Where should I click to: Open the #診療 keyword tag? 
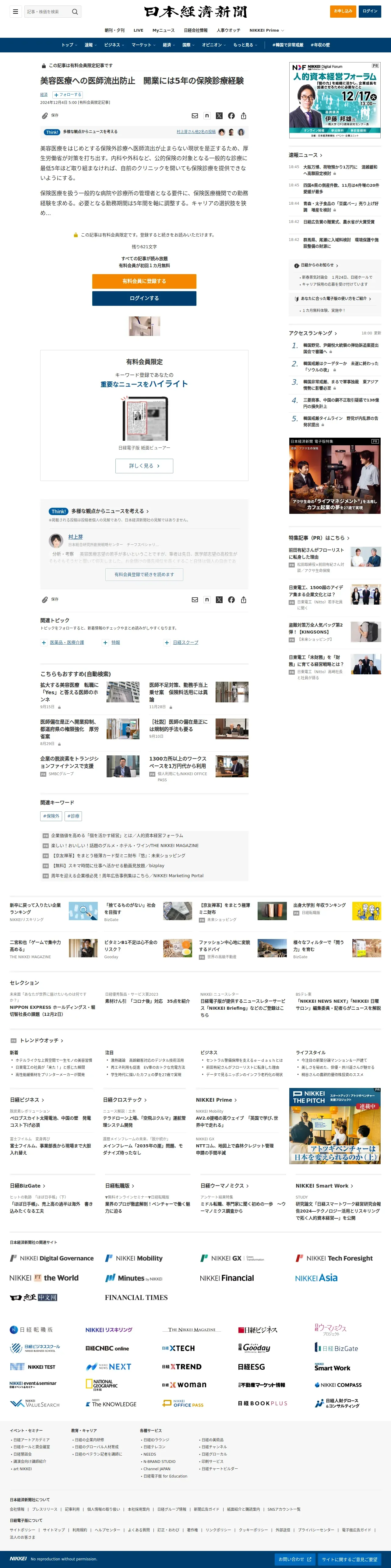(x=73, y=816)
